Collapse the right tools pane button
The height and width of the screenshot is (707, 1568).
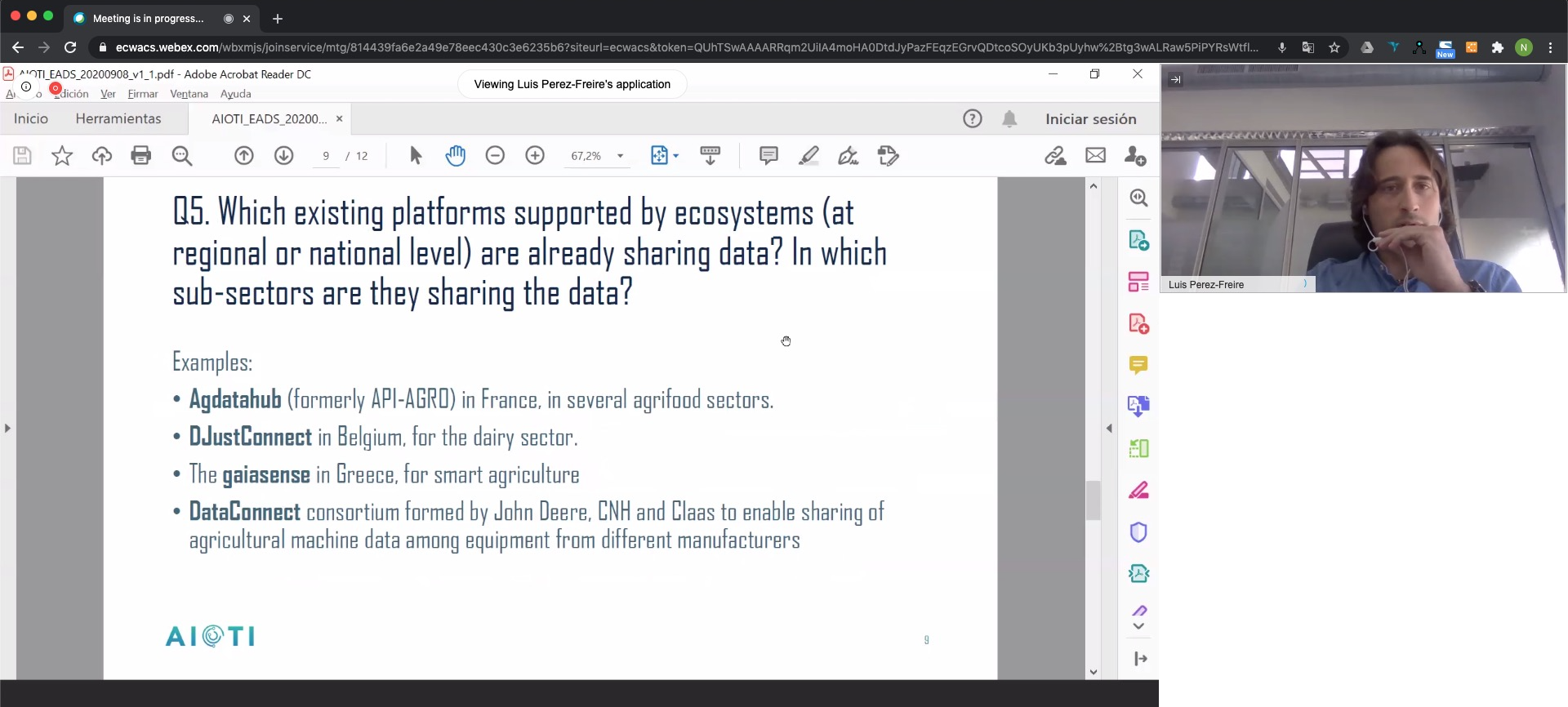coord(1140,659)
